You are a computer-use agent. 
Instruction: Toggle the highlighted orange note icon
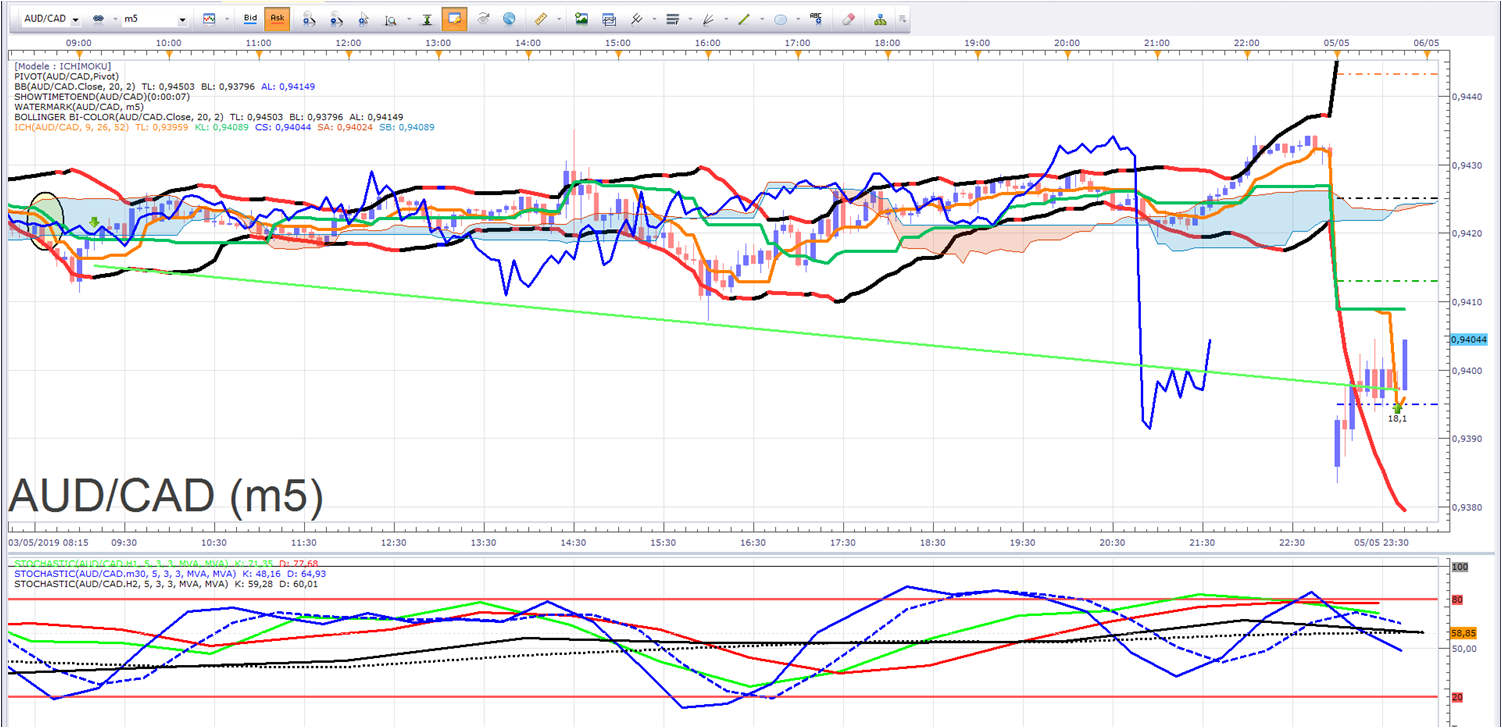[x=454, y=19]
